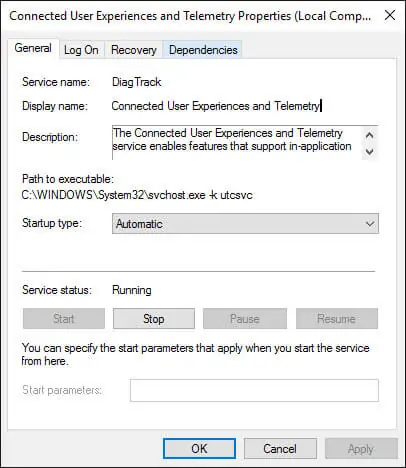Open the Startup type dropdown set to Automatic

(245, 224)
